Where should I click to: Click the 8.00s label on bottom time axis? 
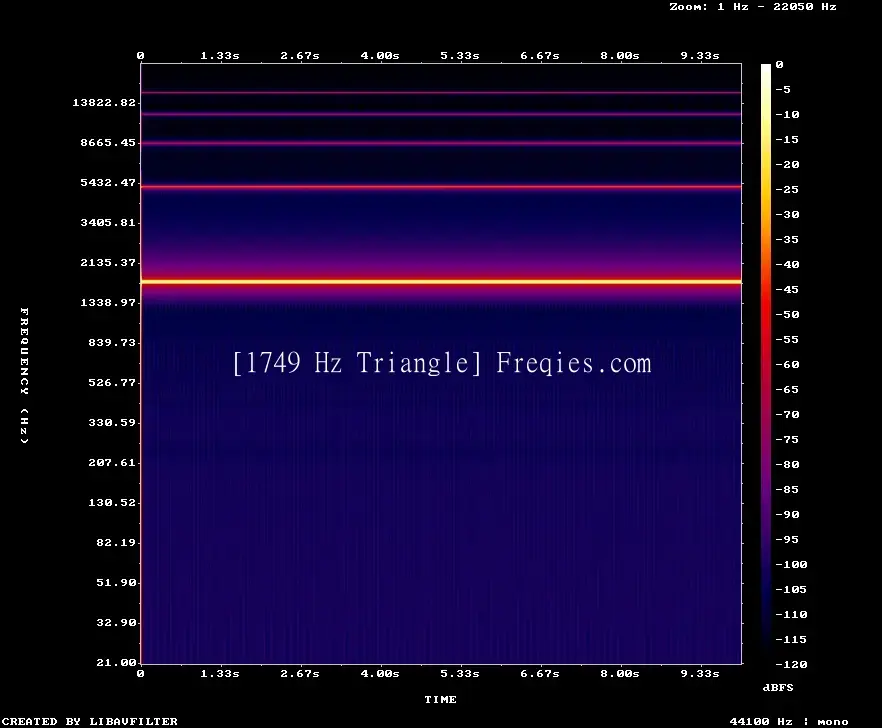(x=620, y=673)
